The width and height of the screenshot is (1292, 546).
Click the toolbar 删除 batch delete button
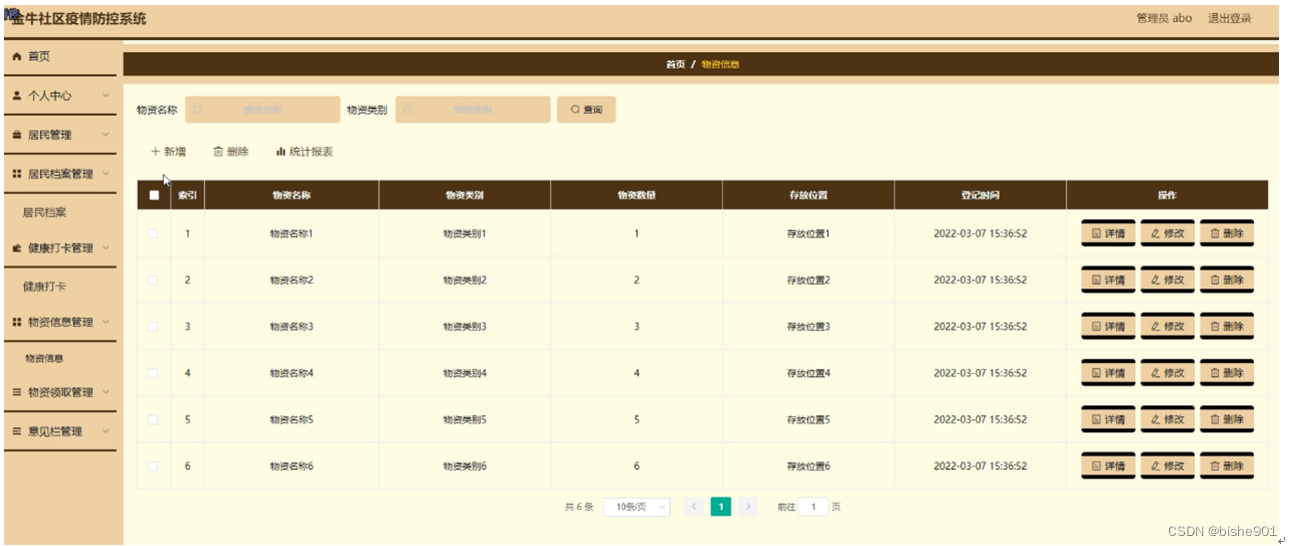[231, 152]
